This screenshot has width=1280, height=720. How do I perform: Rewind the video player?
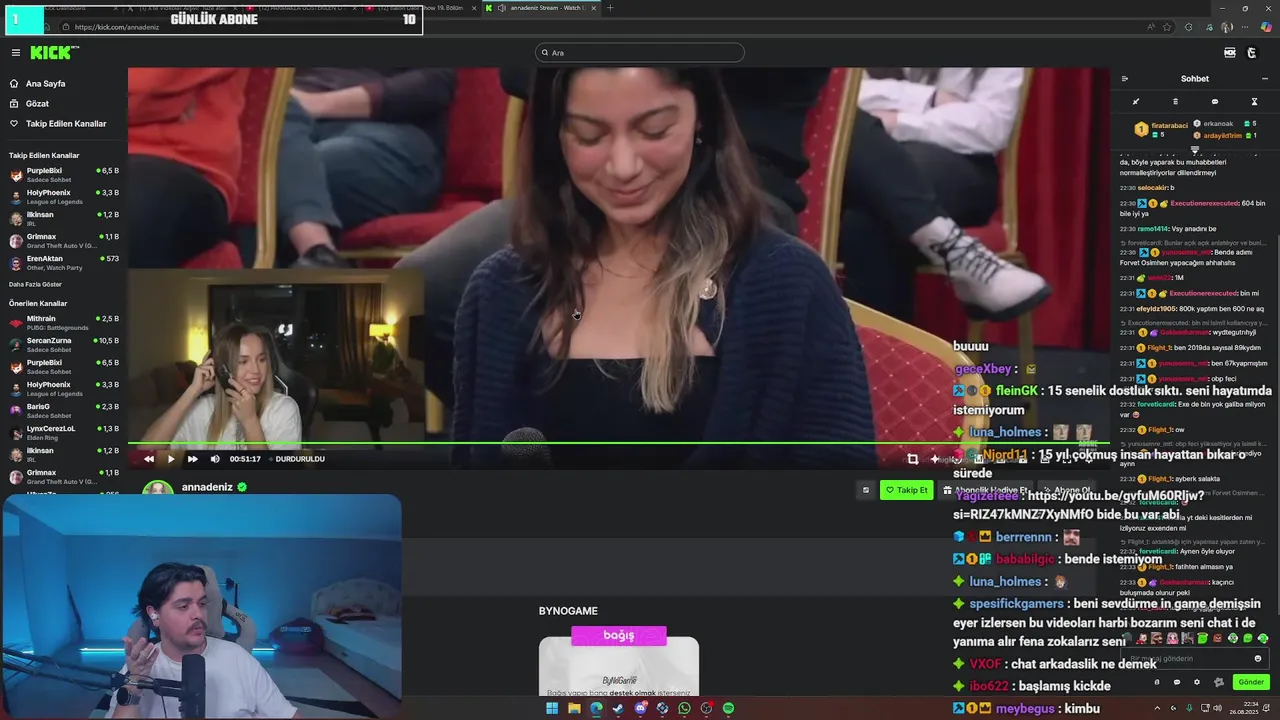(149, 459)
